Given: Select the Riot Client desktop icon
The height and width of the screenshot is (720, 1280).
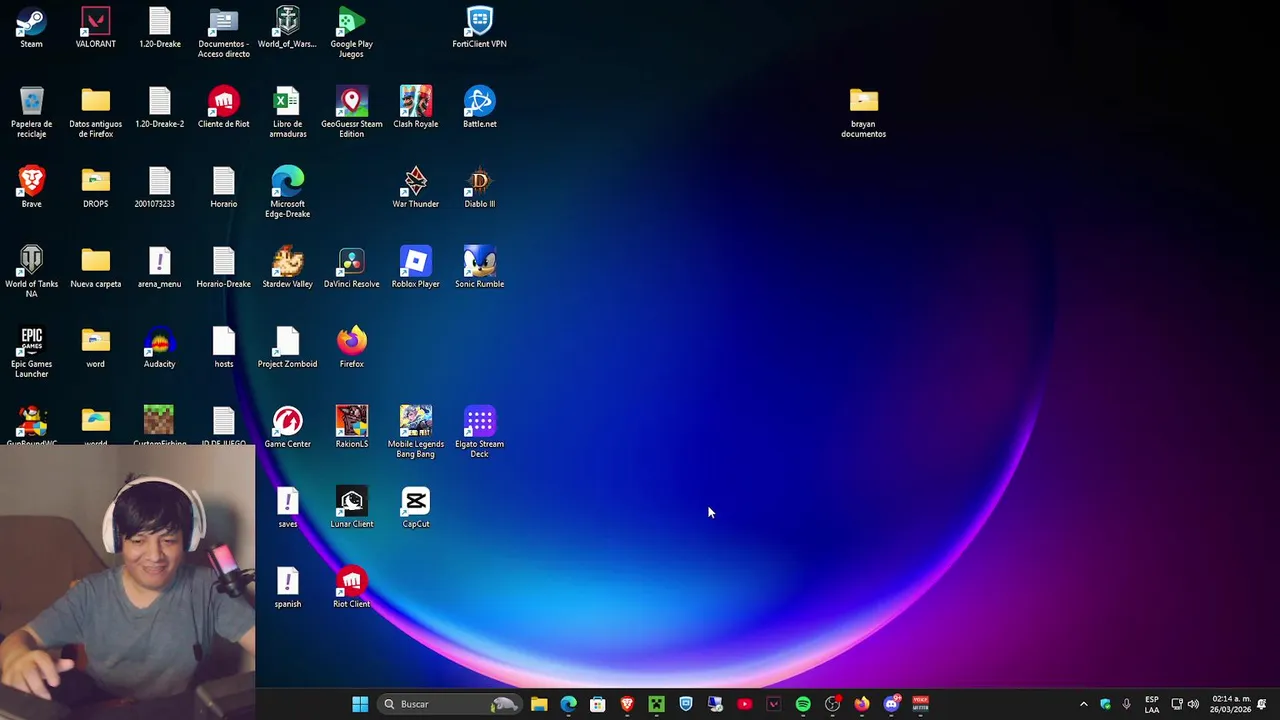Looking at the screenshot, I should (351, 587).
